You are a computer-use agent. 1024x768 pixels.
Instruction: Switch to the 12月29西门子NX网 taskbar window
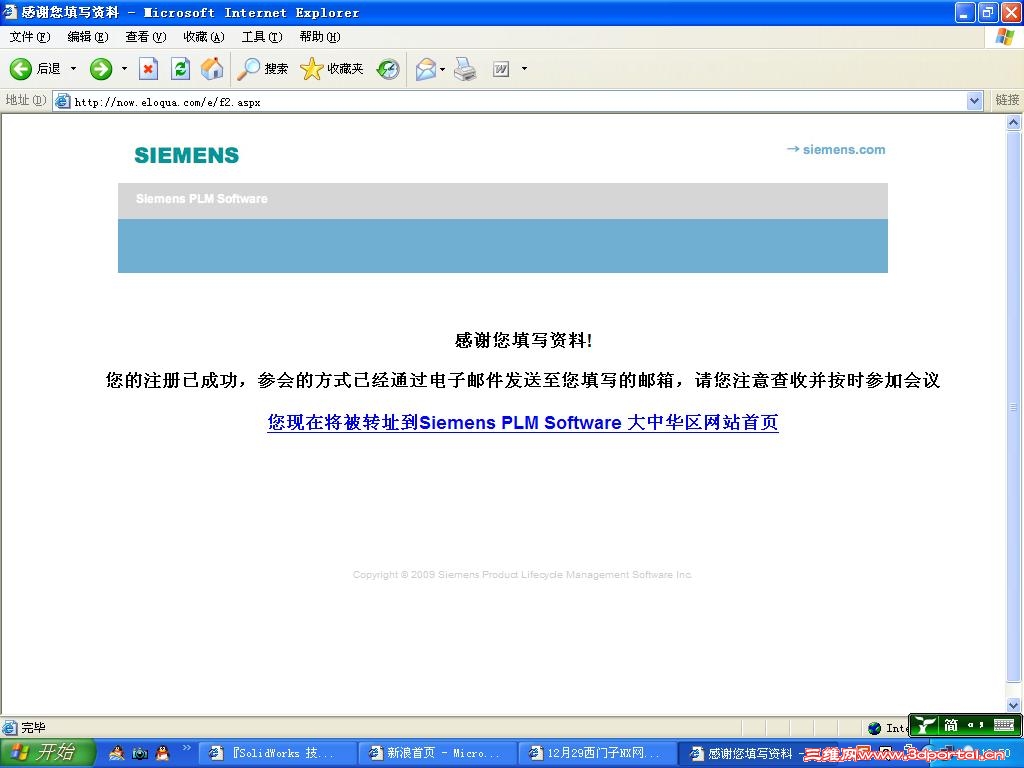[x=597, y=753]
